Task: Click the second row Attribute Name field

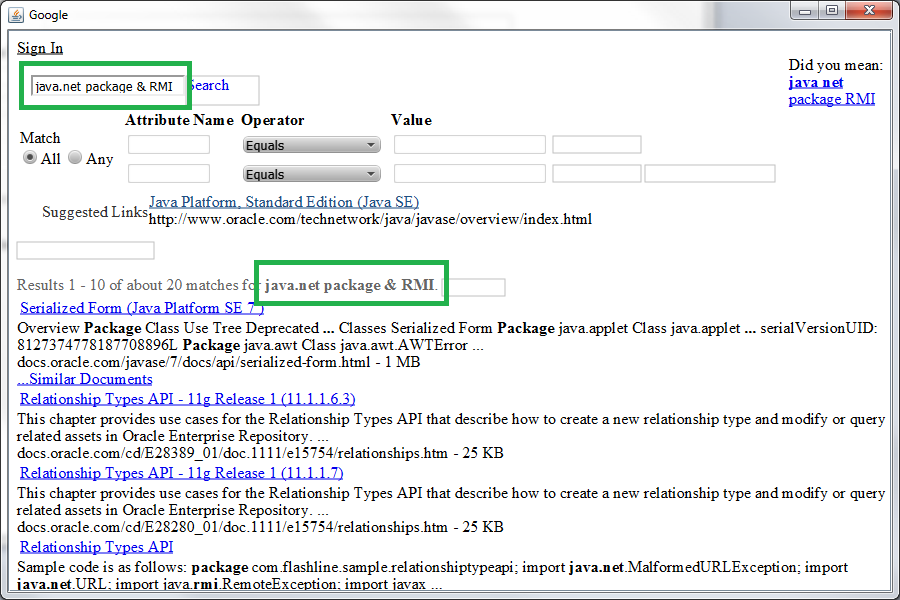Action: (x=169, y=173)
